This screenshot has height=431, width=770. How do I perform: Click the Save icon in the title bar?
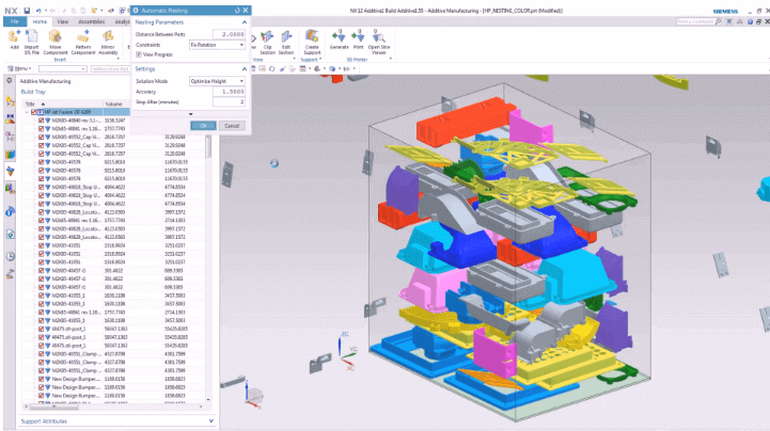(x=27, y=10)
